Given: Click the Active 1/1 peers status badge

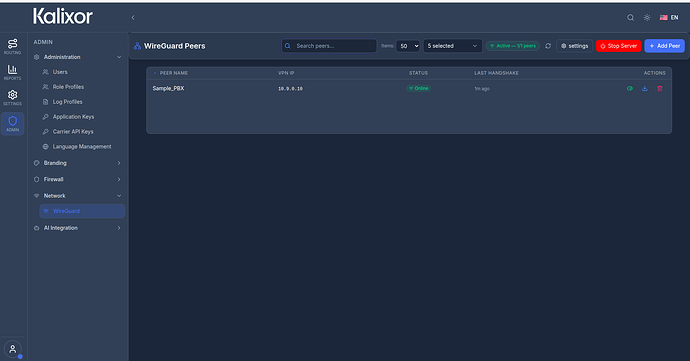Looking at the screenshot, I should (513, 46).
